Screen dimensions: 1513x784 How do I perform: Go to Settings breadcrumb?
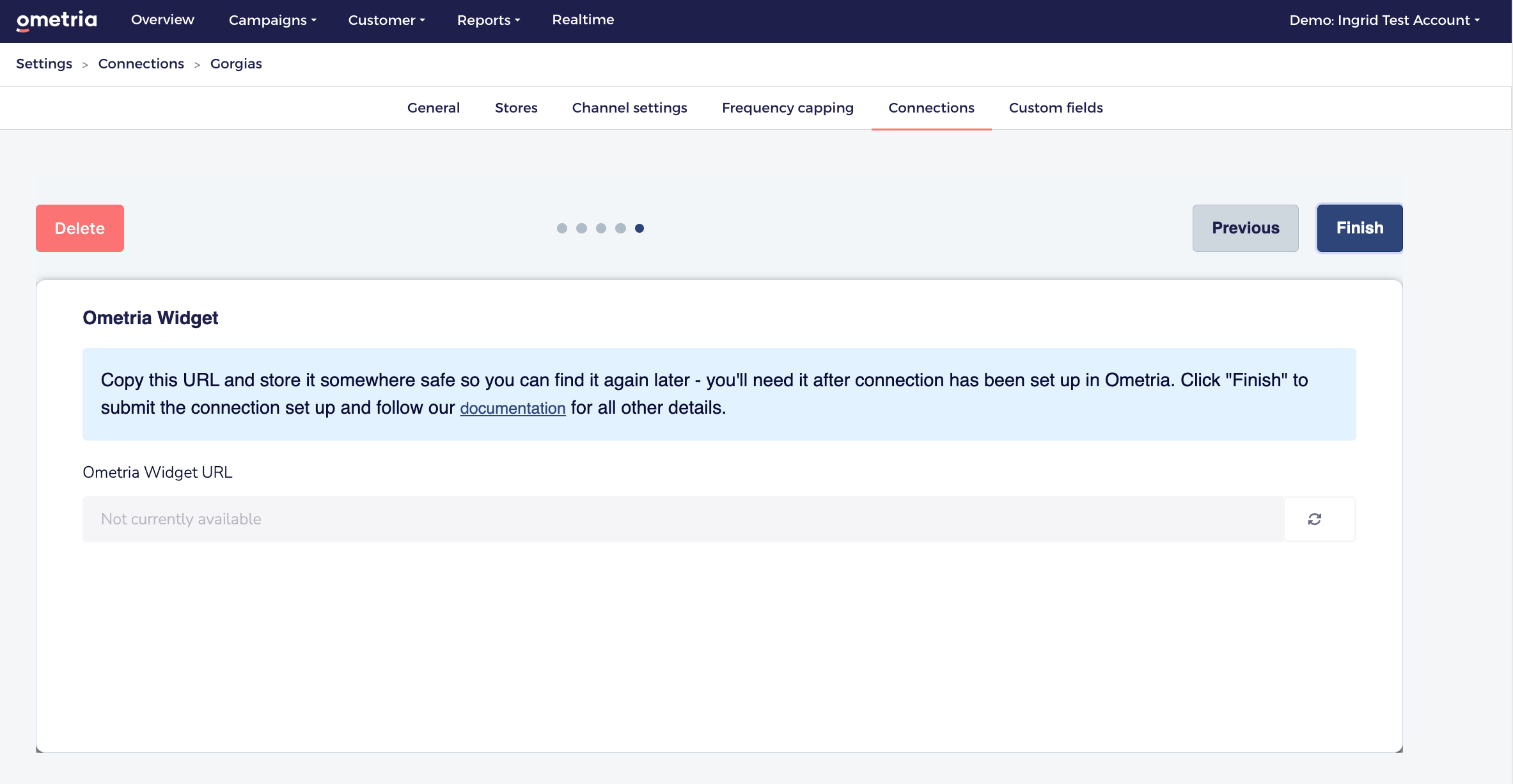click(44, 64)
